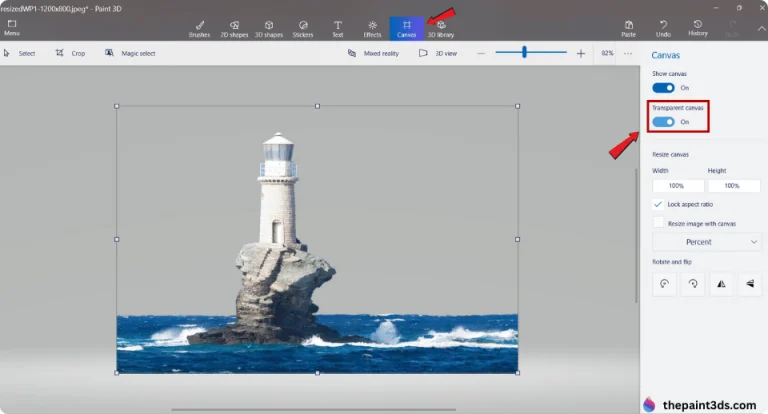
Task: Click the top-left canvas resize handle
Action: (117, 106)
